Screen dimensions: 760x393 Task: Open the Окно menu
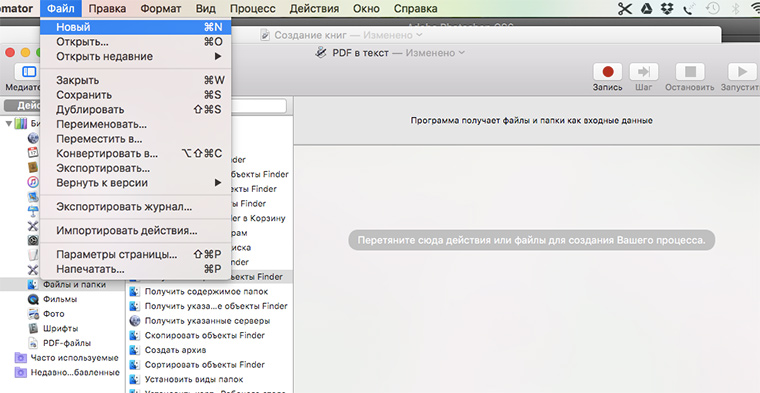pyautogui.click(x=366, y=8)
